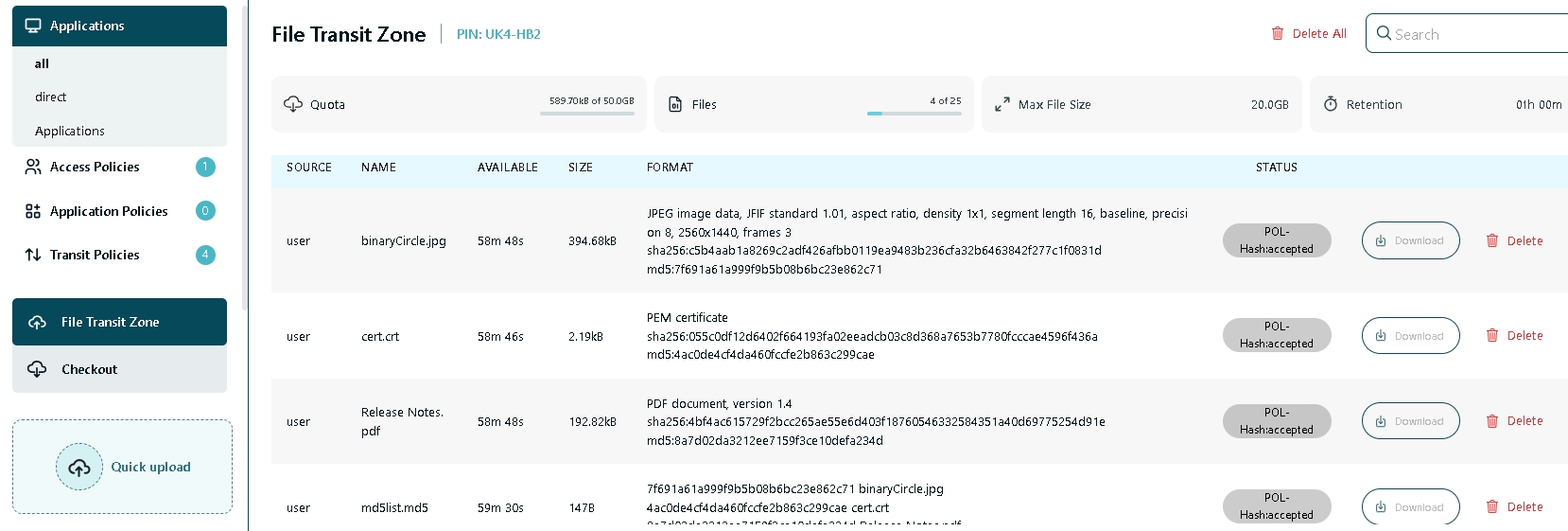Viewport: 1568px width, 531px height.
Task: Download the Release Notes.pdf file
Action: click(x=1410, y=421)
